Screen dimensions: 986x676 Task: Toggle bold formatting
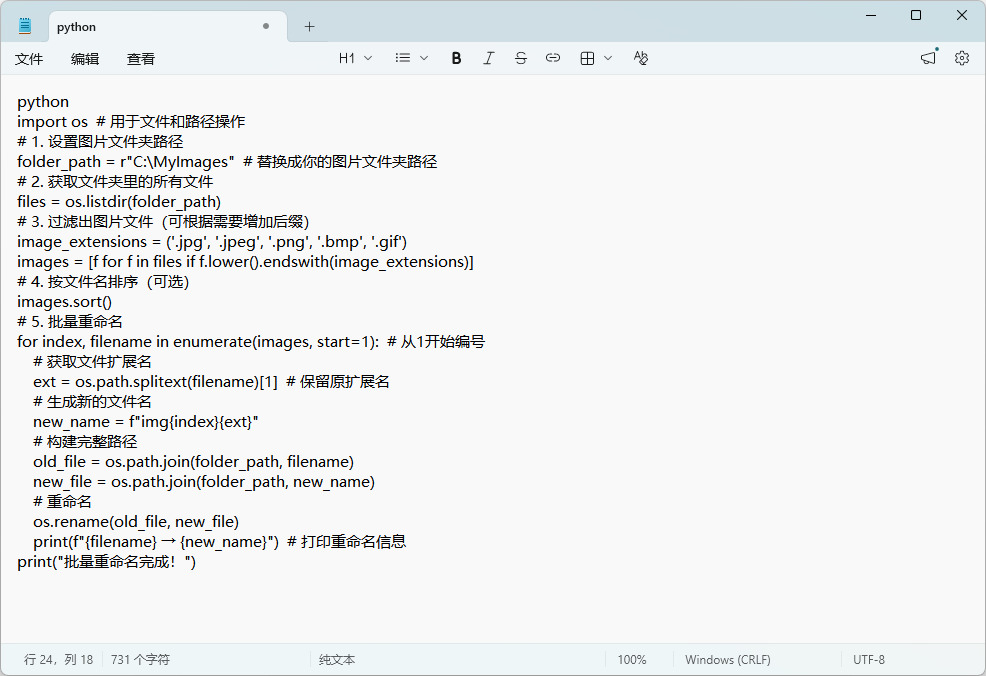[x=456, y=58]
